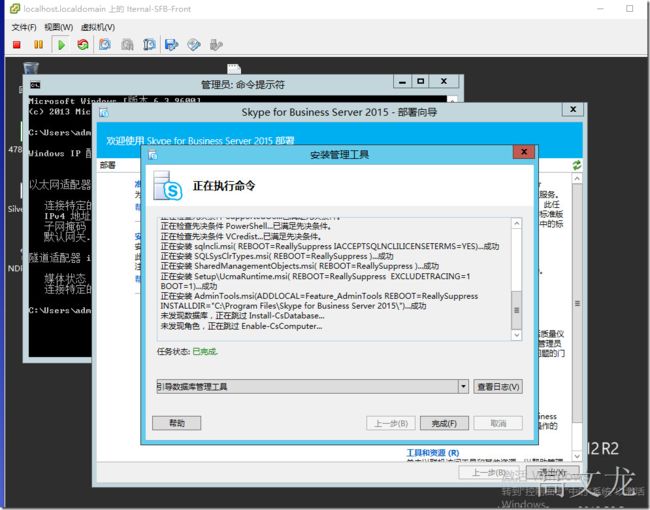Click the restart VM toolbar icon
The image size is (650, 510).
tap(83, 44)
